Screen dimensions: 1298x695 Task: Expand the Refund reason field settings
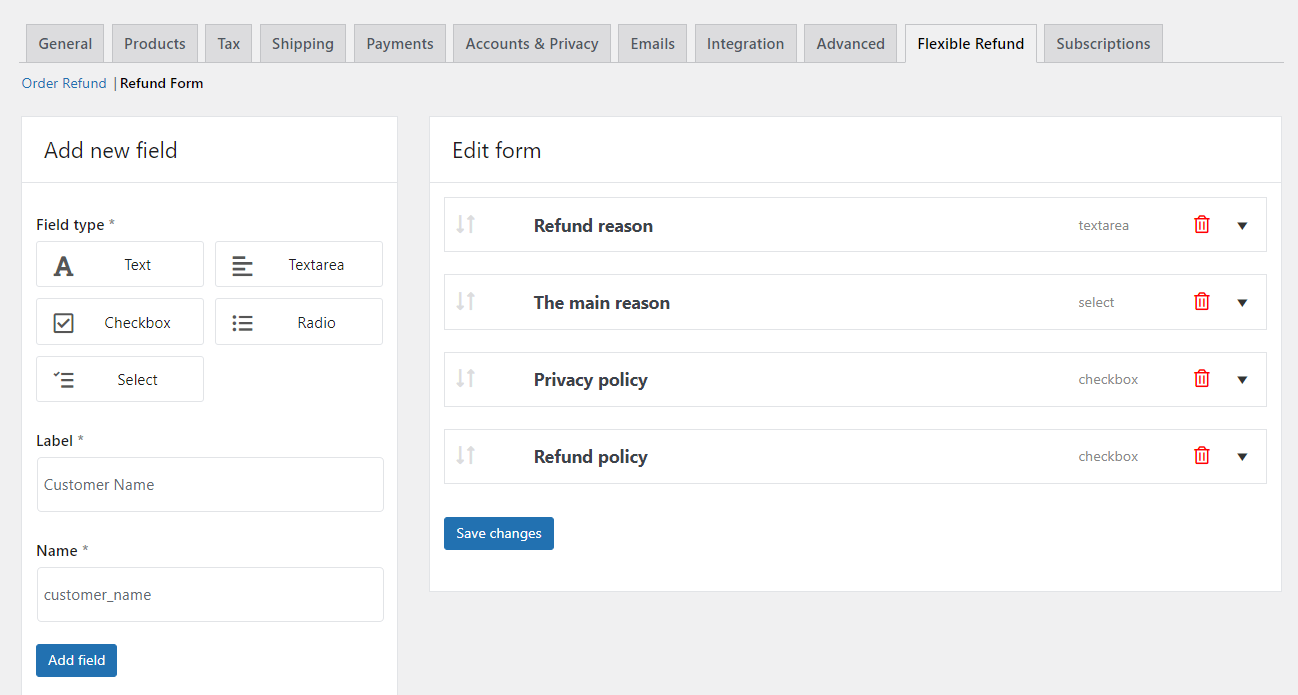click(x=1242, y=226)
